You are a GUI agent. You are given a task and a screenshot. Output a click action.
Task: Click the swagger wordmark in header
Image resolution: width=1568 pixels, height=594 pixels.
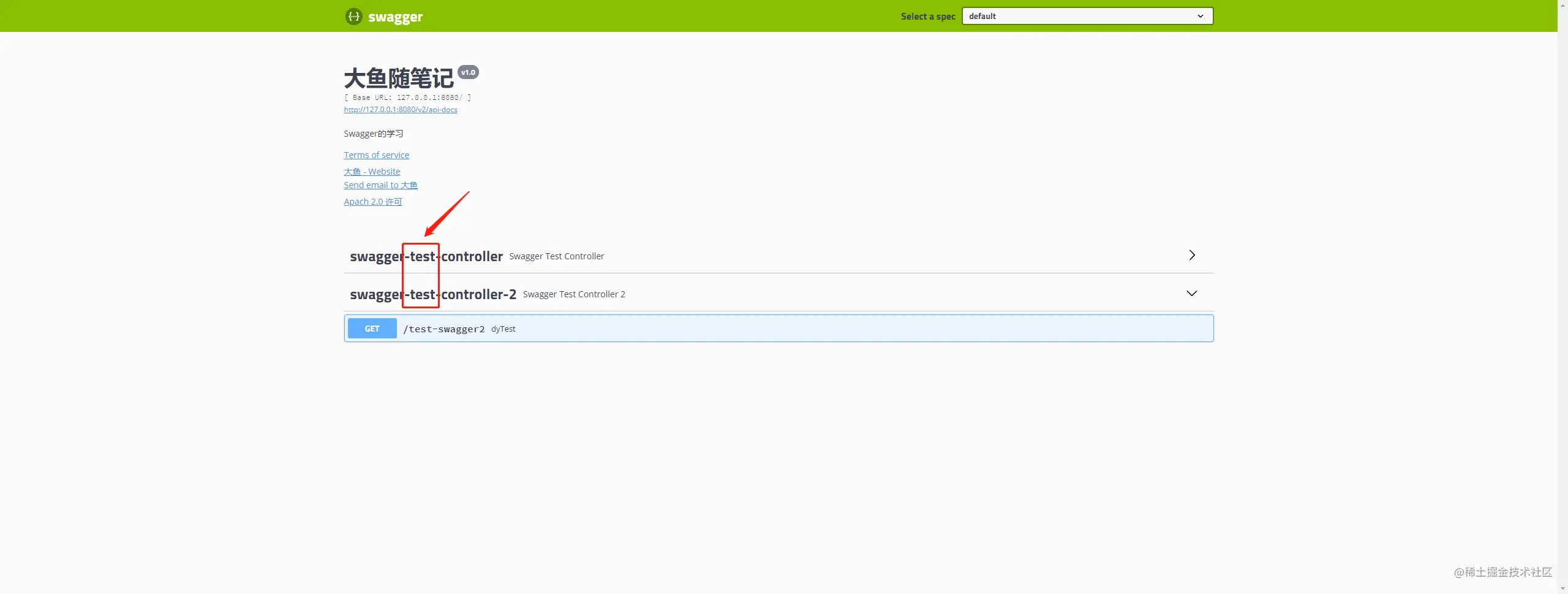395,17
